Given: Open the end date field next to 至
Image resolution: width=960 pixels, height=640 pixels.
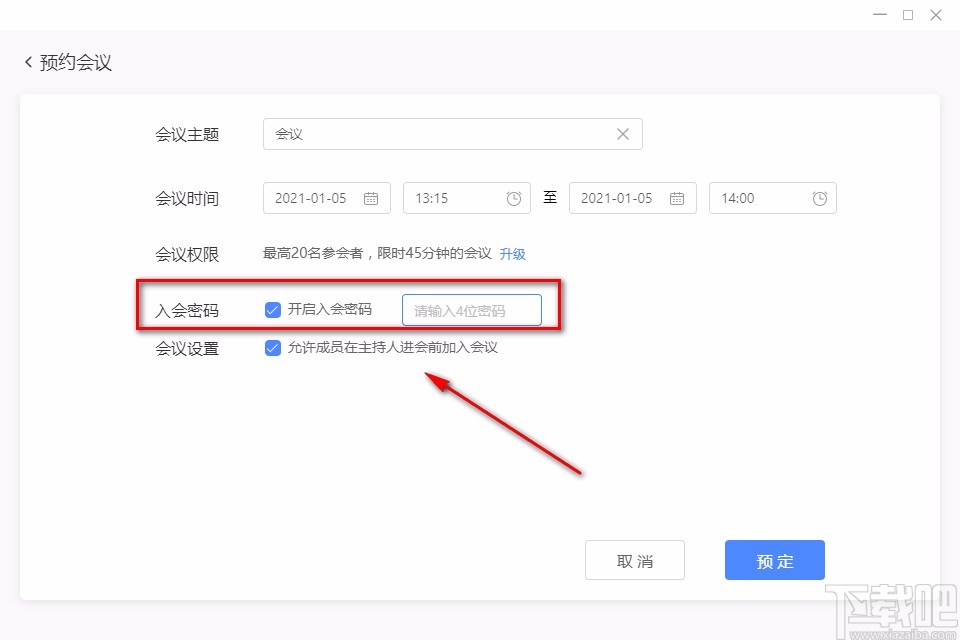Looking at the screenshot, I should click(620, 198).
